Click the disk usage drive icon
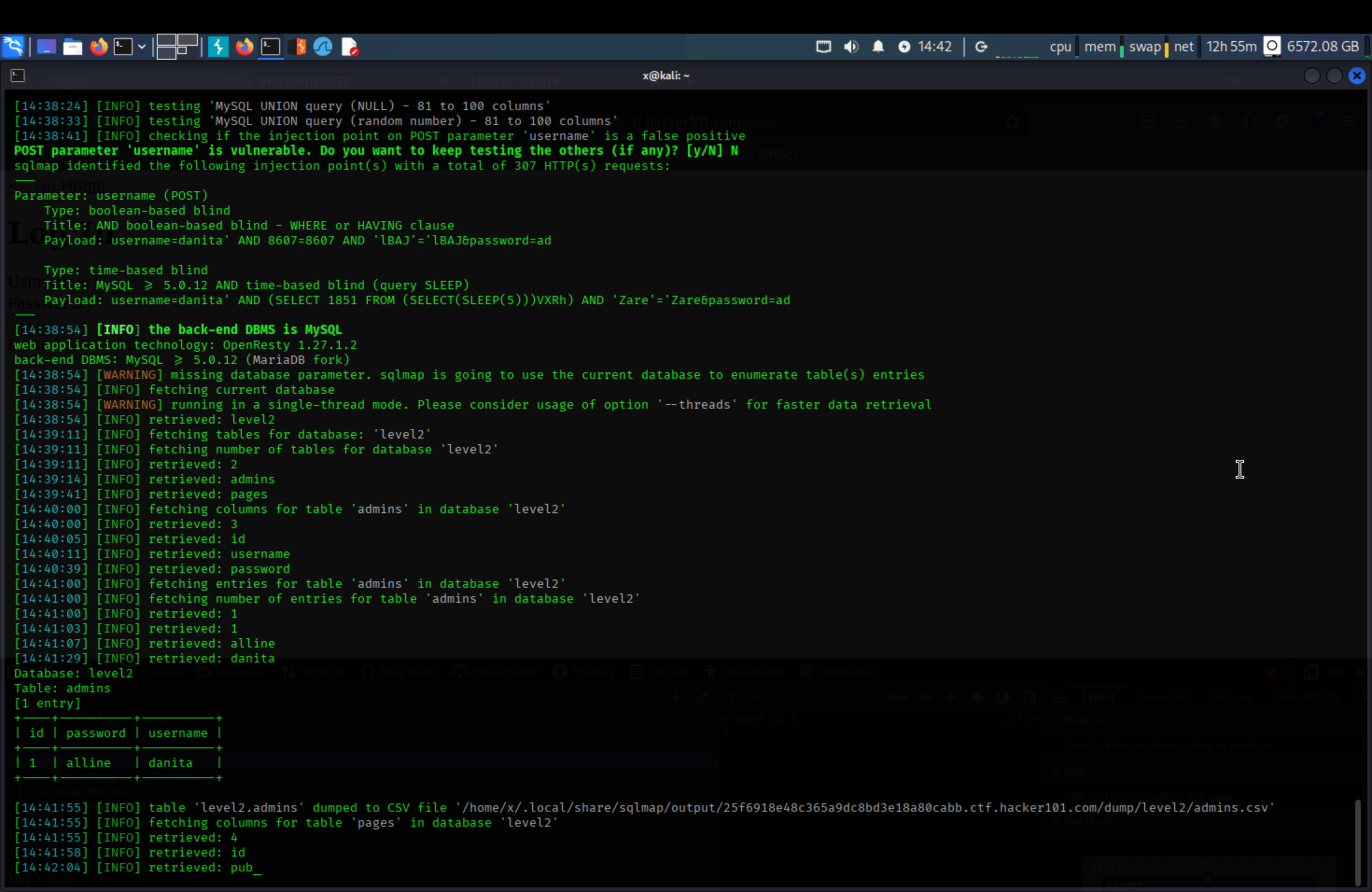 1272,47
